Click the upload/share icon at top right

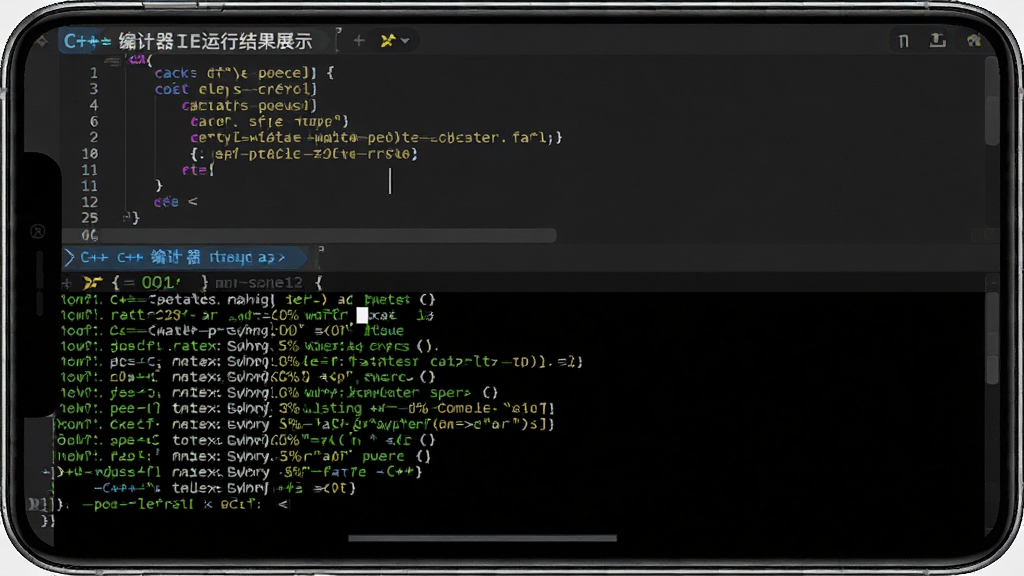point(938,40)
